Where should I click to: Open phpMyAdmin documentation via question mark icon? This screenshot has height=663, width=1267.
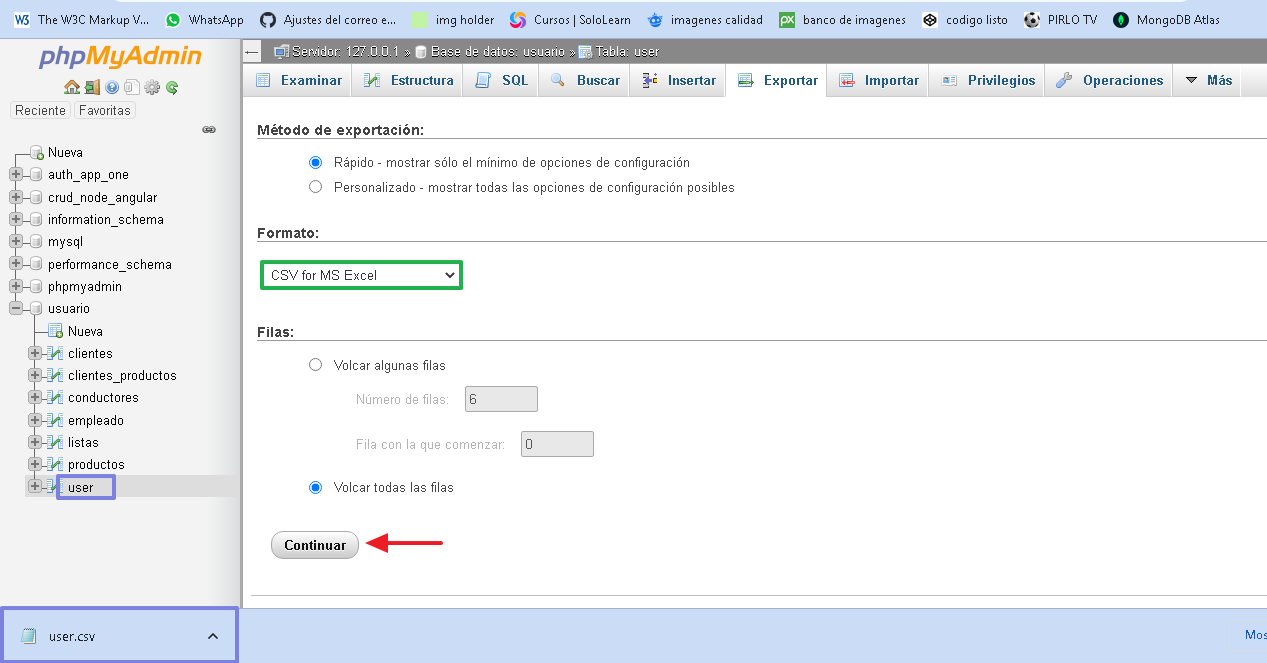pyautogui.click(x=111, y=88)
